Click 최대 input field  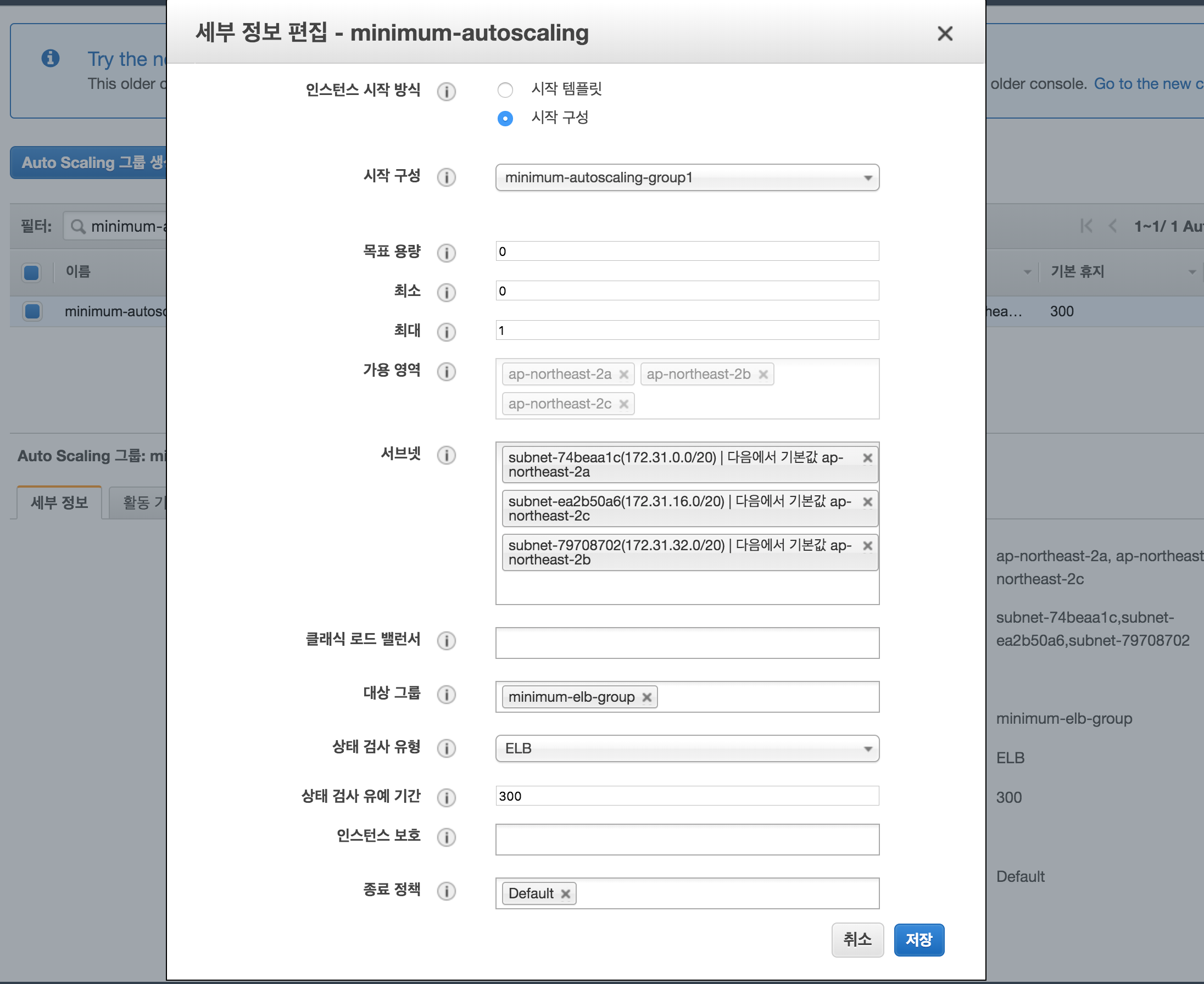click(687, 330)
